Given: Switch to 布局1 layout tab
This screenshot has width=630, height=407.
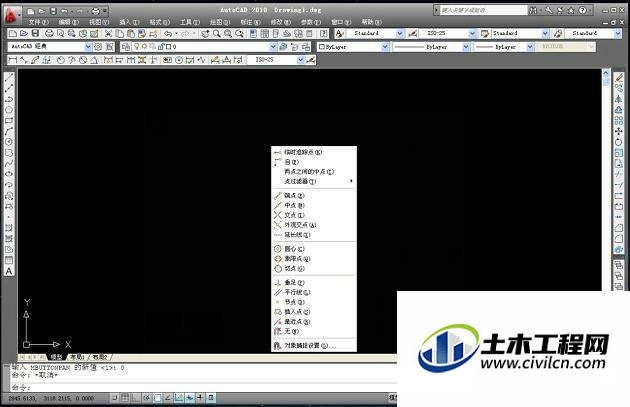Looking at the screenshot, I should [78, 357].
